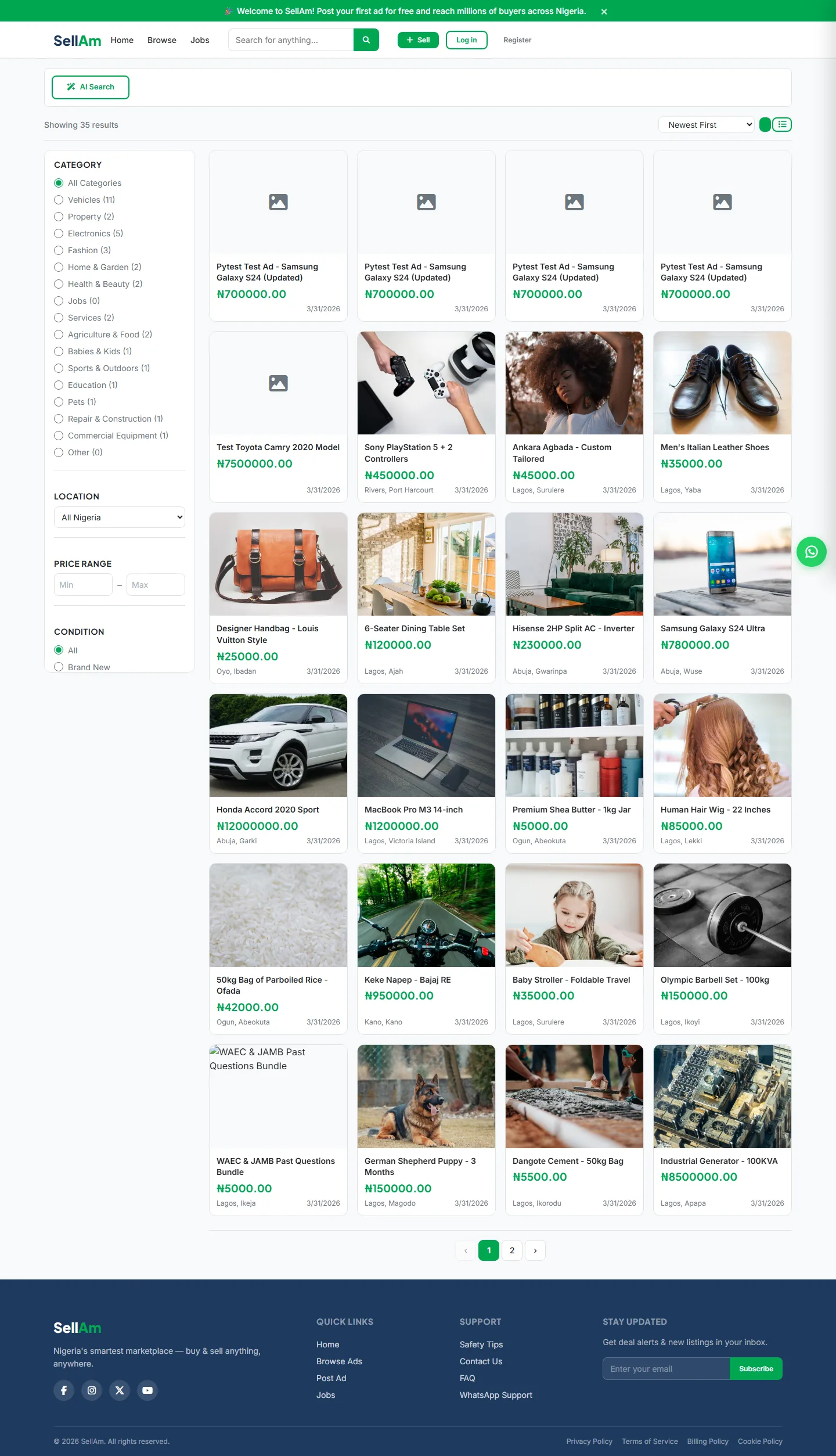Choose Brand New condition filter
Viewport: 836px width, 1456px height.
(82, 667)
